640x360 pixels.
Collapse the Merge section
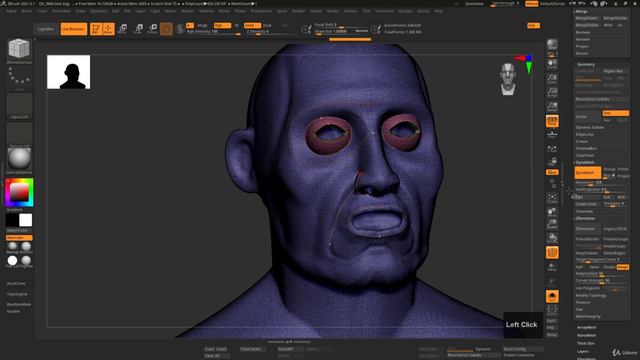click(x=581, y=11)
